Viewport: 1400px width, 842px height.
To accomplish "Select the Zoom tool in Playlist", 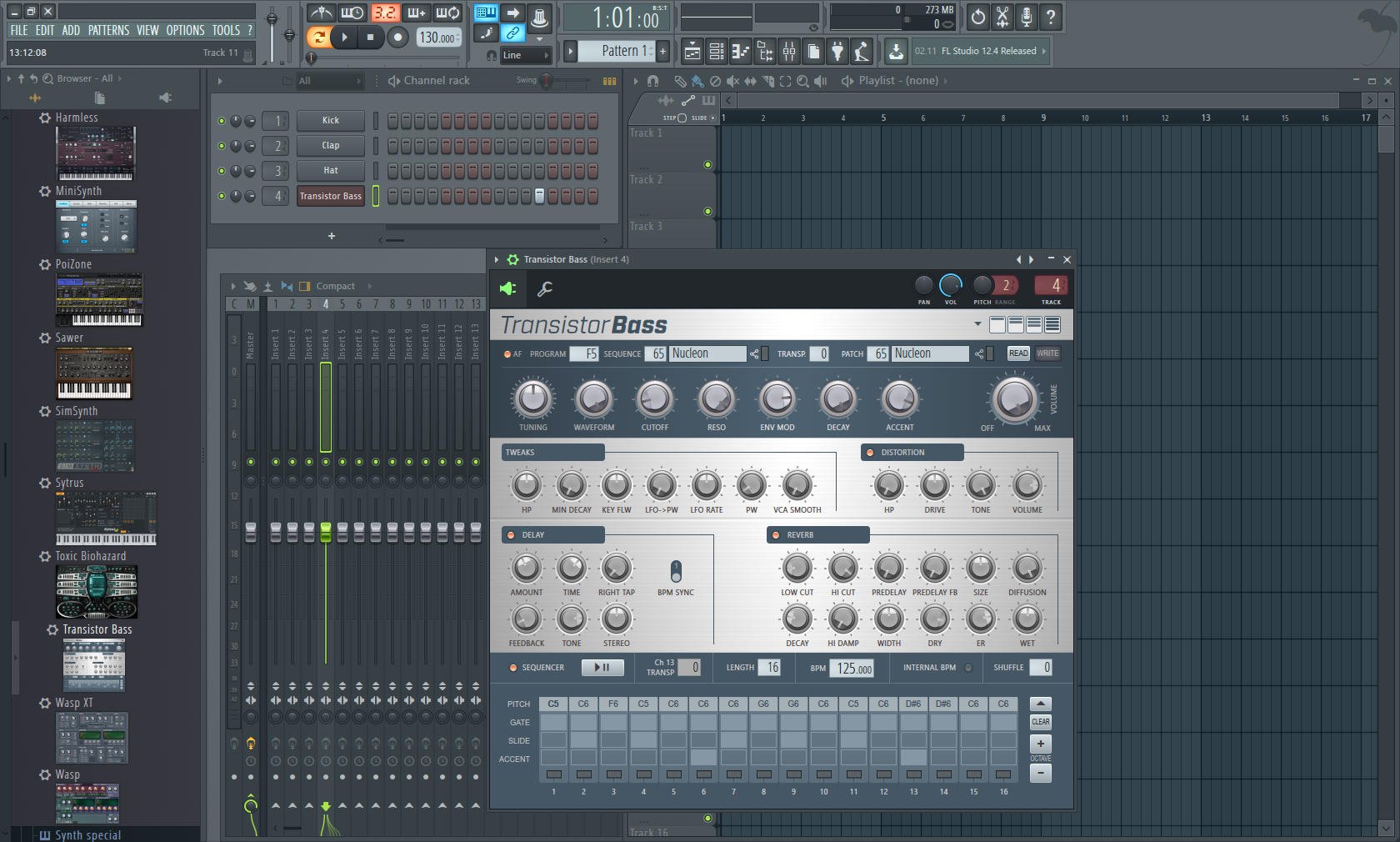I will pos(802,81).
